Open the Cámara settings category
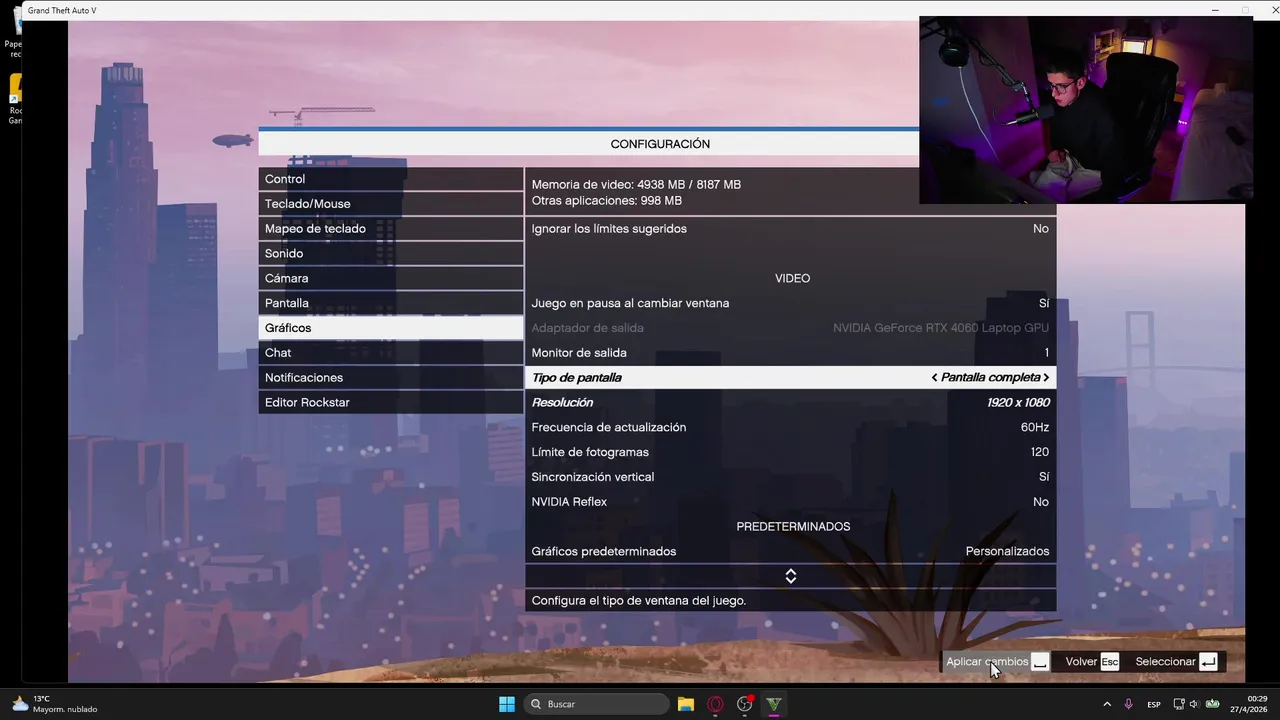The height and width of the screenshot is (720, 1280). pos(390,278)
